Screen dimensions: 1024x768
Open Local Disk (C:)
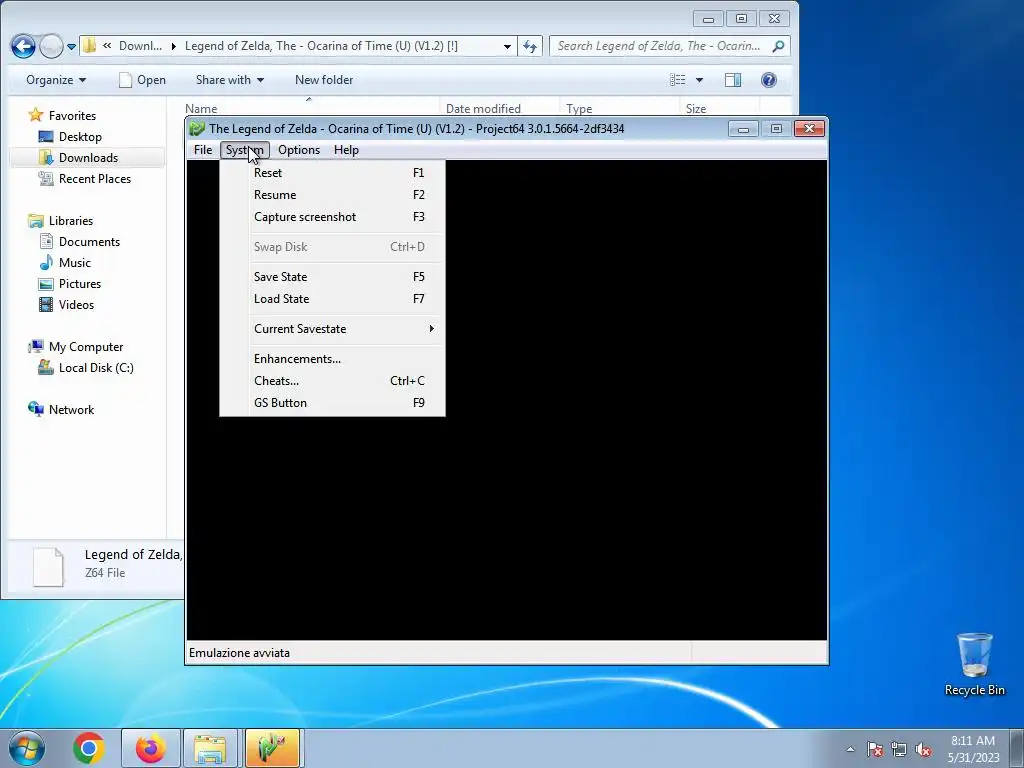tap(96, 368)
